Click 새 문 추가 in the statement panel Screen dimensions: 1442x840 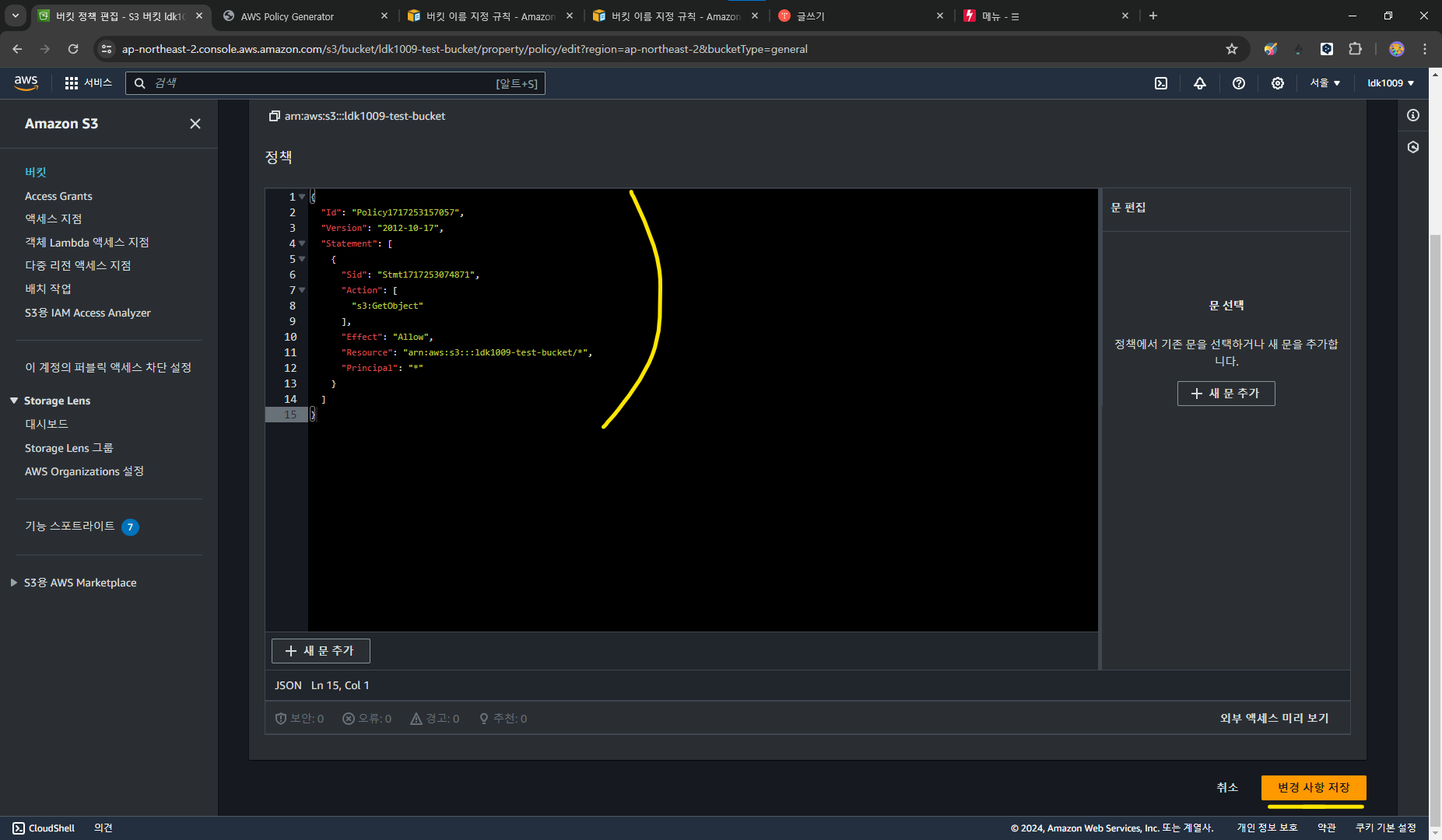[1226, 394]
